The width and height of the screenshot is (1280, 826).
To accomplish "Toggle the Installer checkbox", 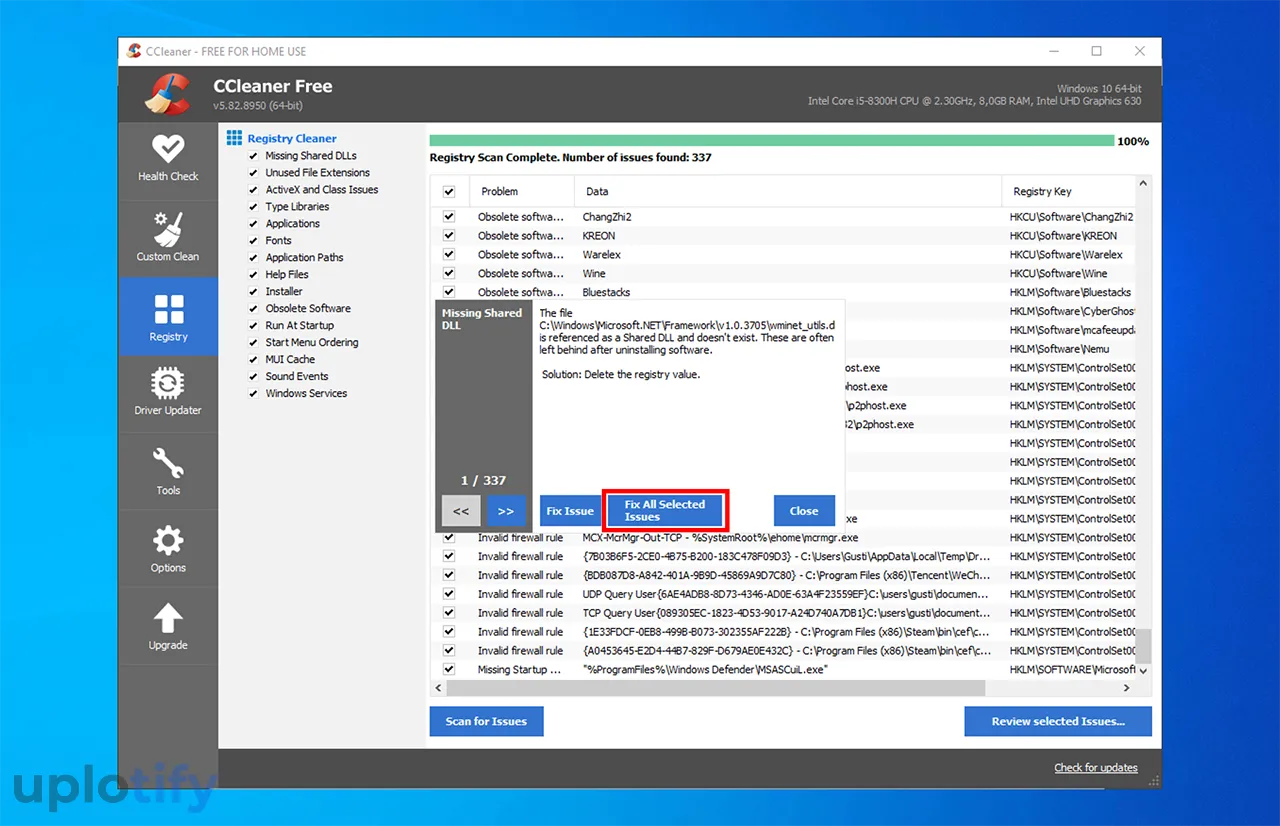I will [x=253, y=292].
